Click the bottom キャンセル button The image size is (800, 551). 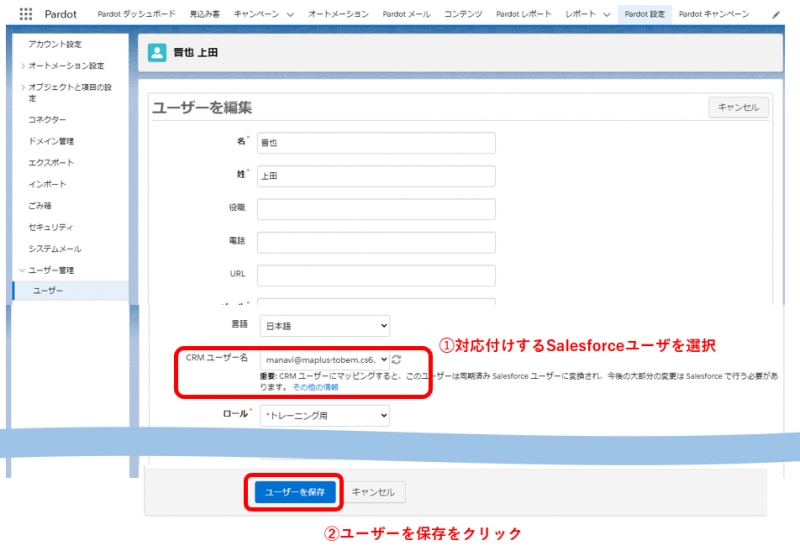[x=373, y=492]
